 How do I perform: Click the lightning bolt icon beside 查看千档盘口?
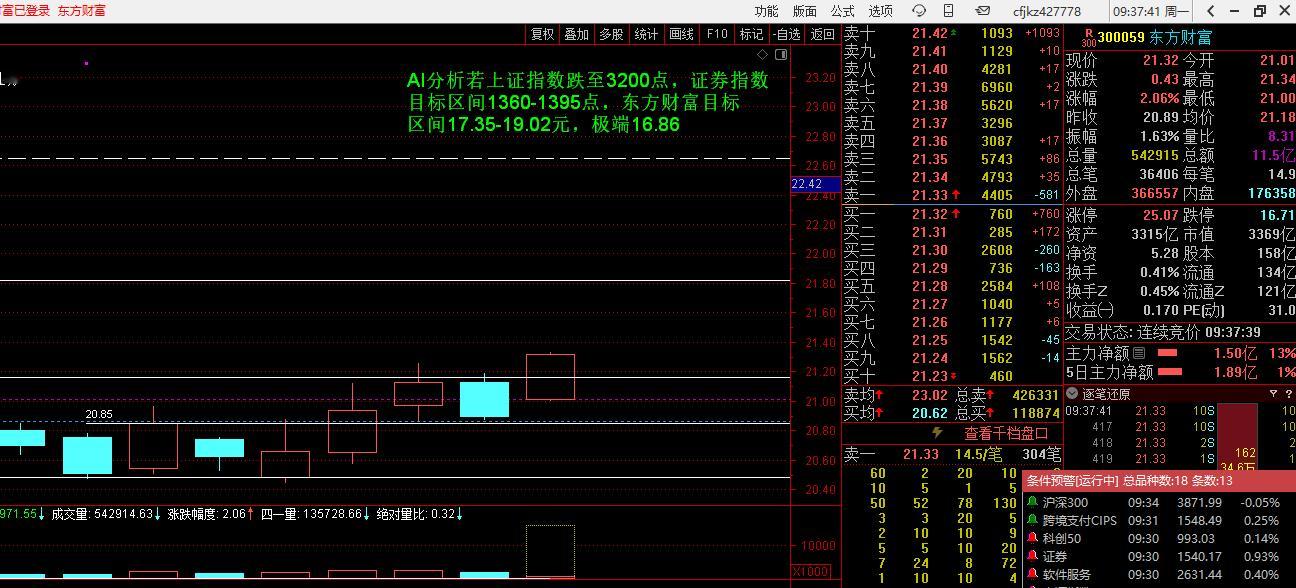point(937,433)
